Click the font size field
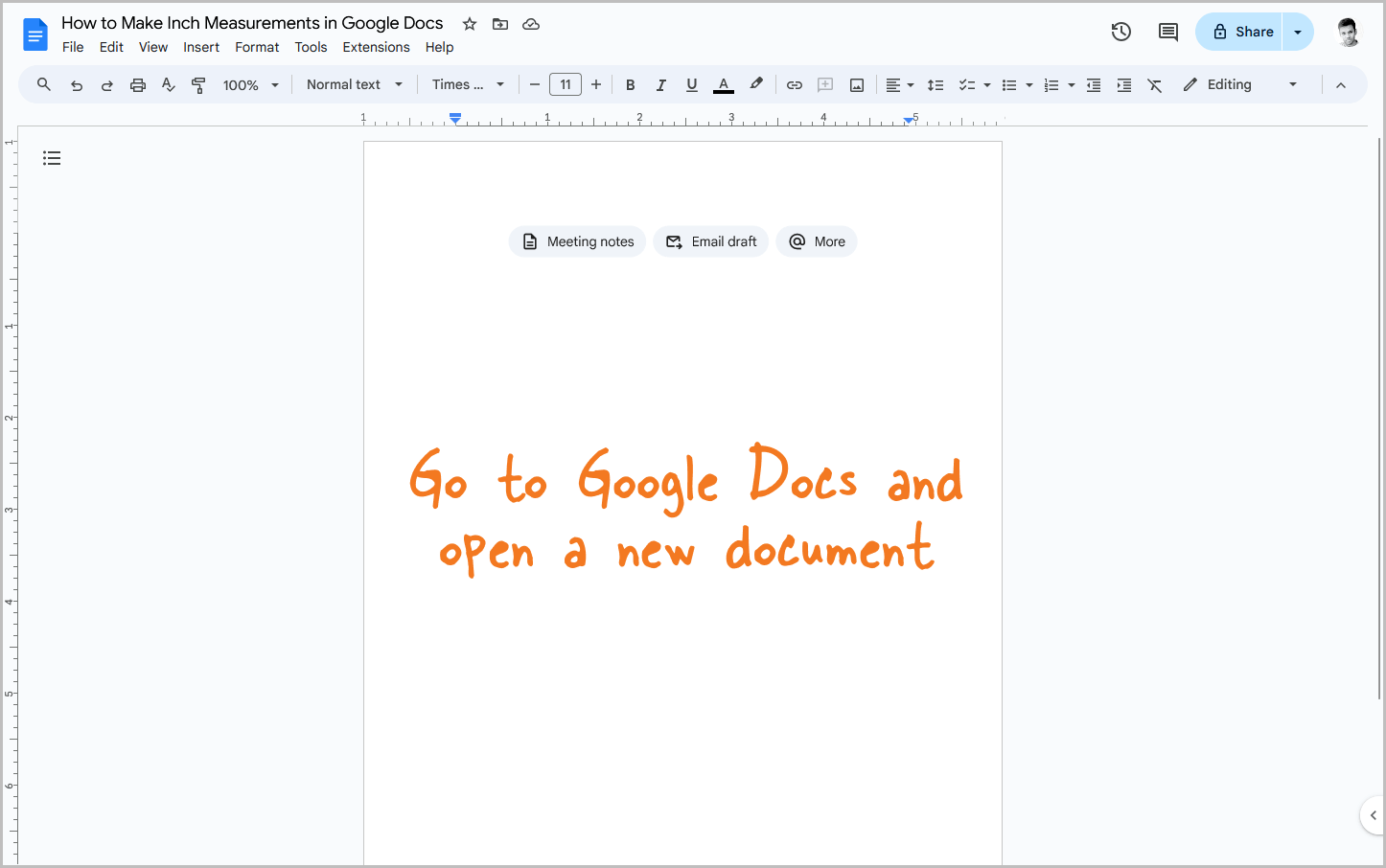This screenshot has width=1386, height=868. [x=566, y=85]
